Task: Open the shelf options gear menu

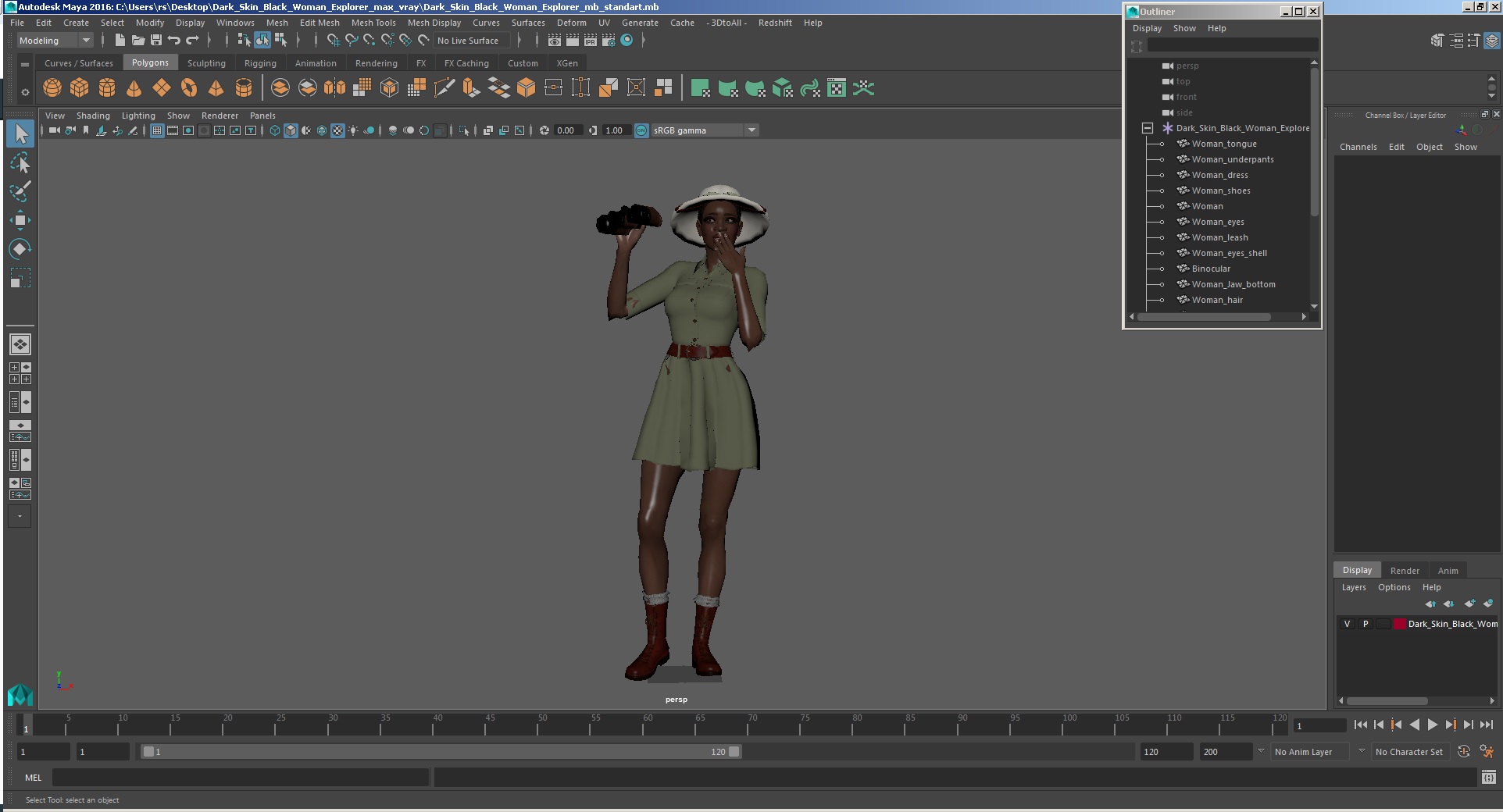Action: (25, 92)
